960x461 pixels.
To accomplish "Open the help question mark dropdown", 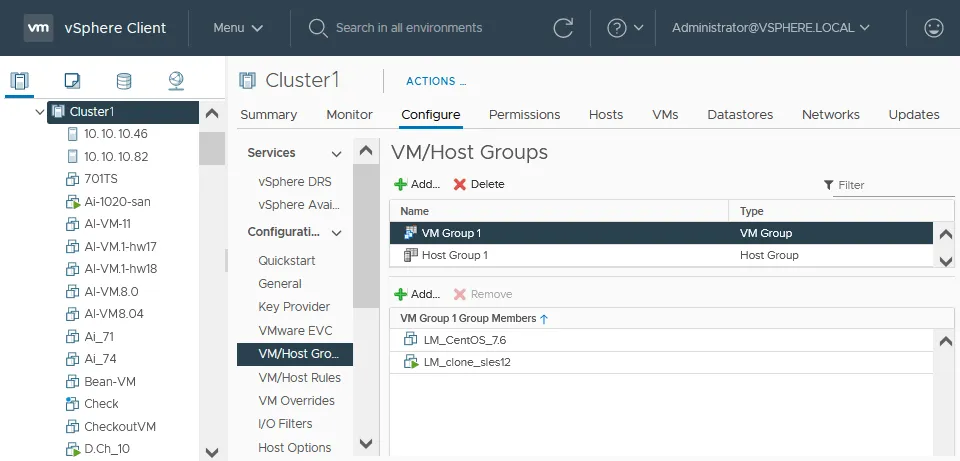I will (628, 28).
